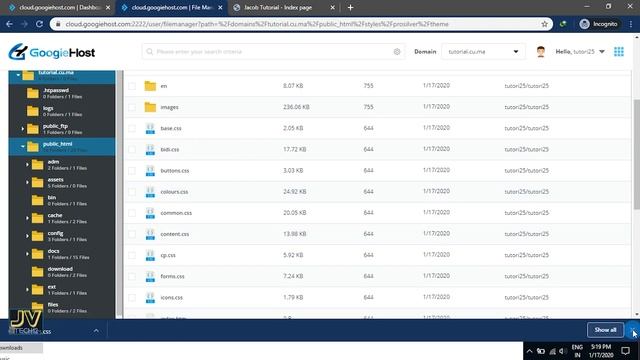
Task: Tick the checkbox for base.css
Action: click(x=132, y=128)
